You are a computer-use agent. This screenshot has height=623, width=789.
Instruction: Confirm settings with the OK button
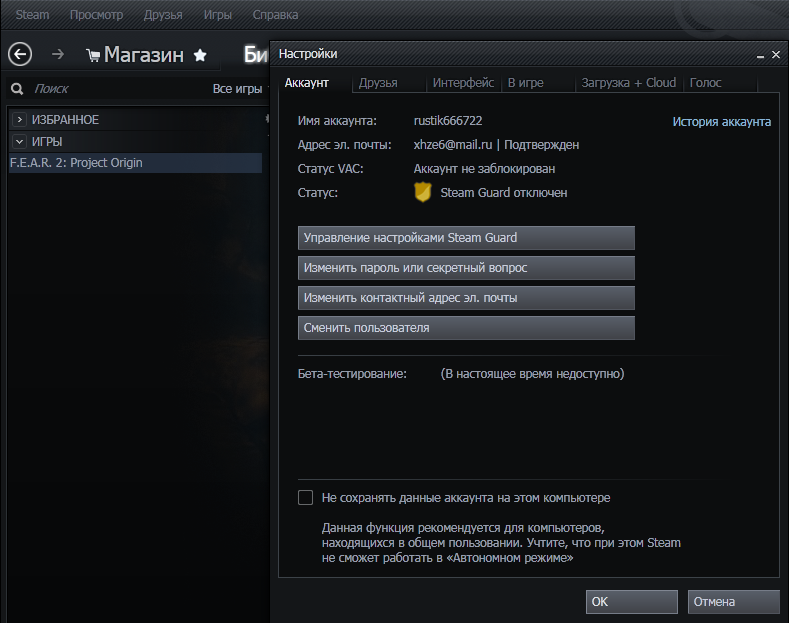(x=632, y=602)
